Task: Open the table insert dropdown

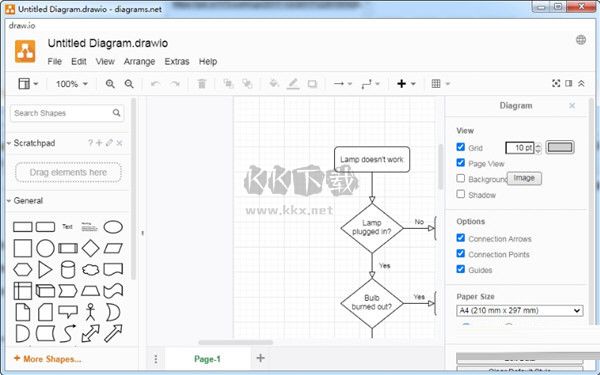Action: 440,84
